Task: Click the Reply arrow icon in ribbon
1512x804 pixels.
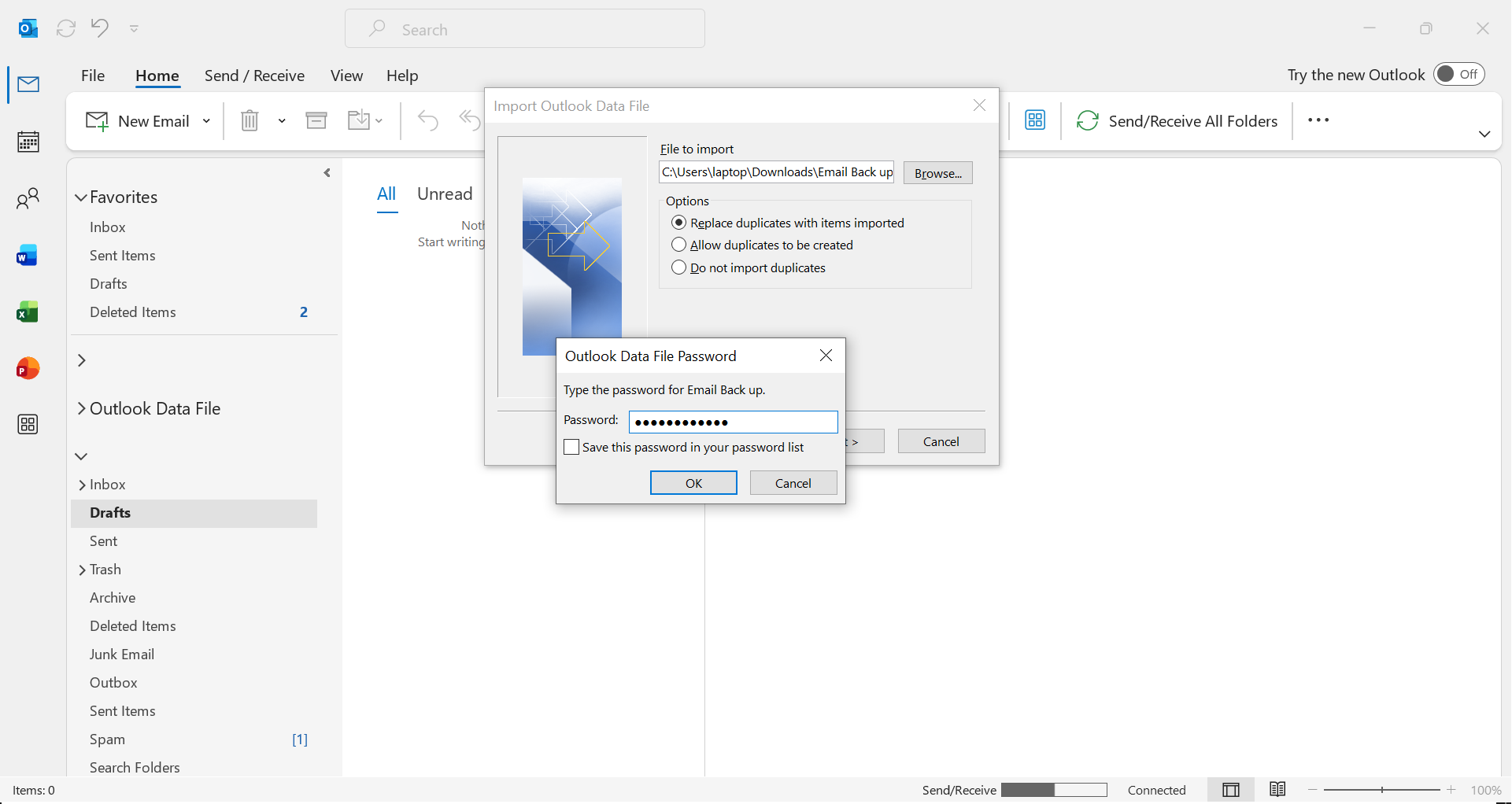Action: click(428, 120)
